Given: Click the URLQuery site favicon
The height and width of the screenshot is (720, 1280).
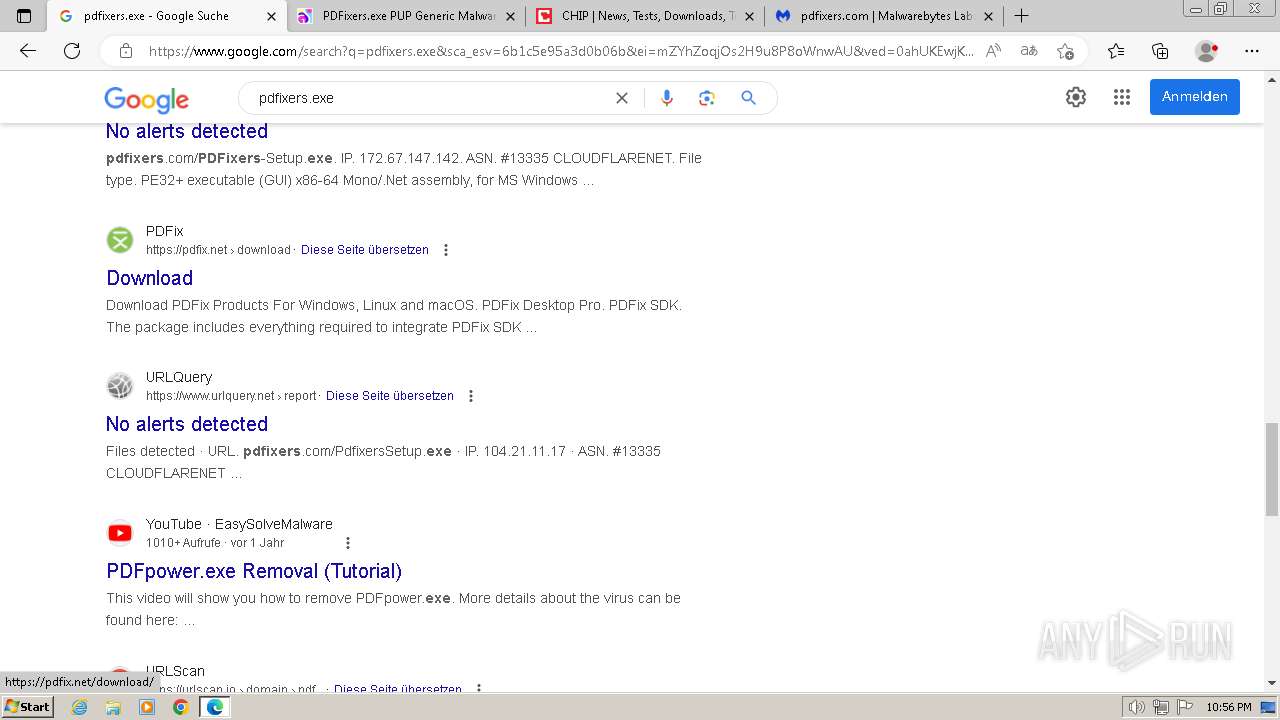Looking at the screenshot, I should tap(120, 386).
